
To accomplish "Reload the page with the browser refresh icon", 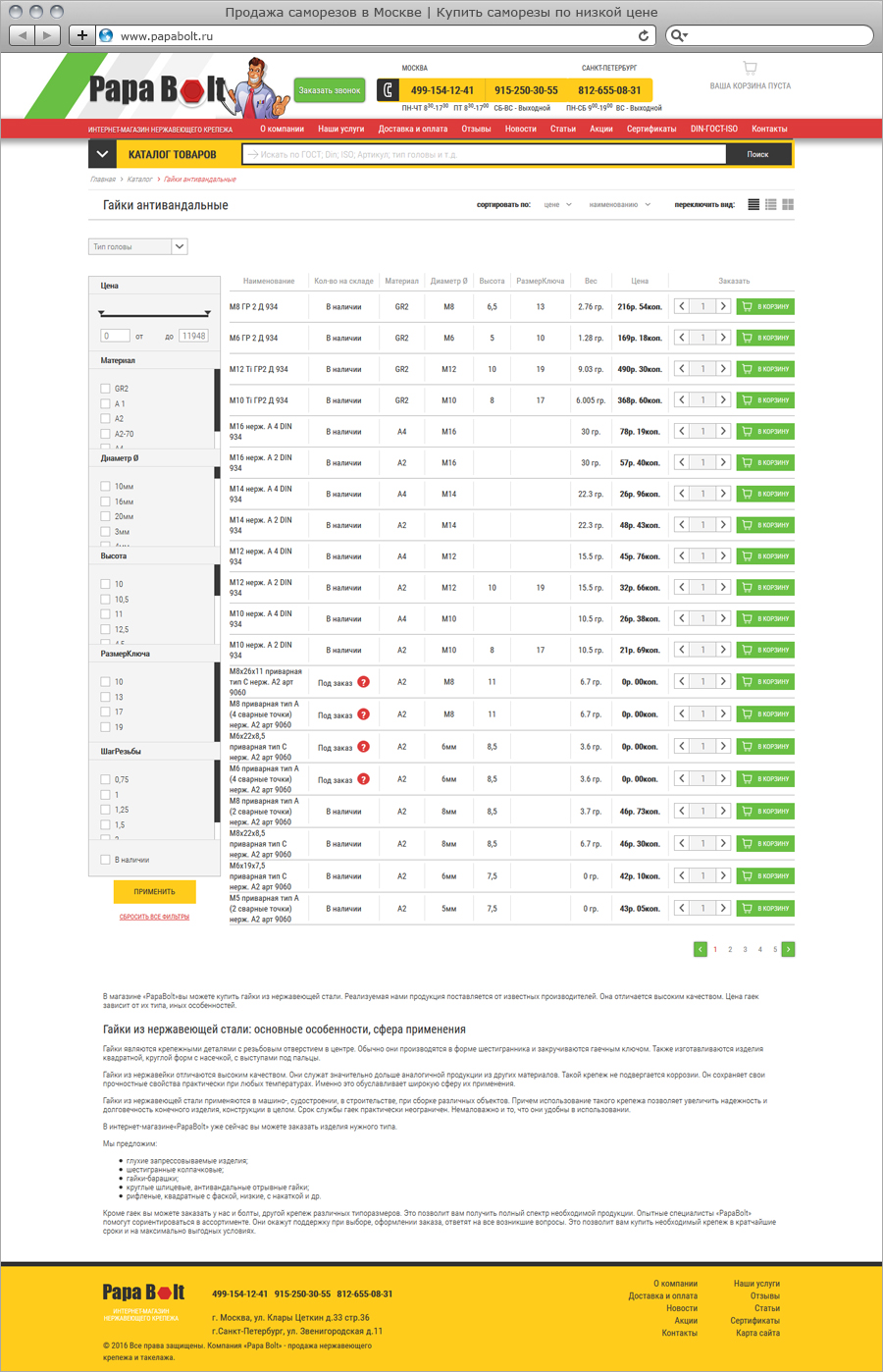I will [644, 35].
